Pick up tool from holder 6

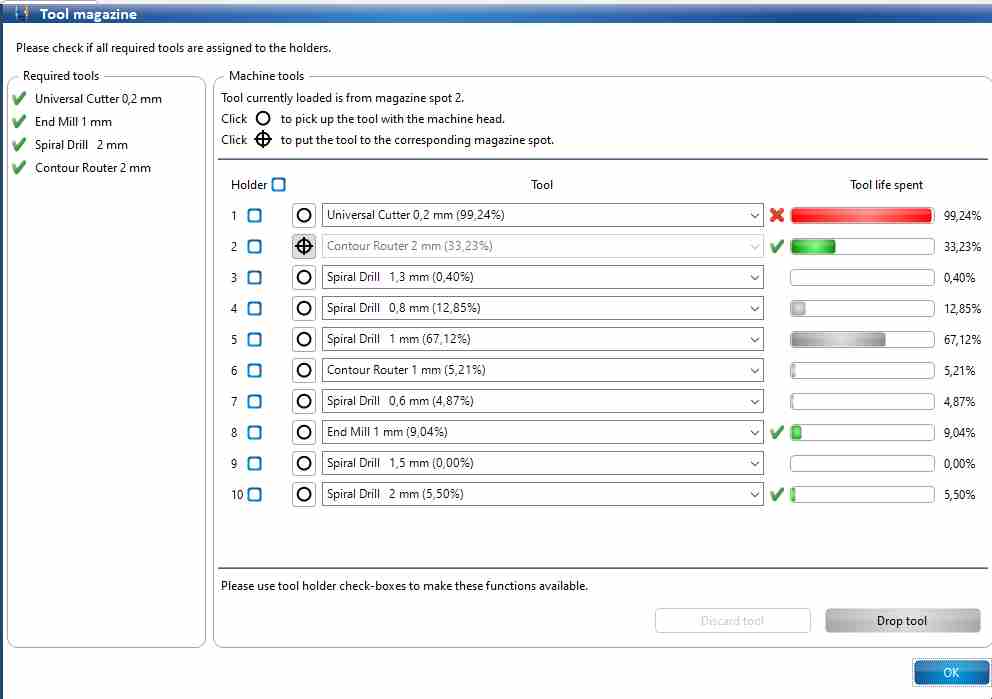[x=304, y=370]
